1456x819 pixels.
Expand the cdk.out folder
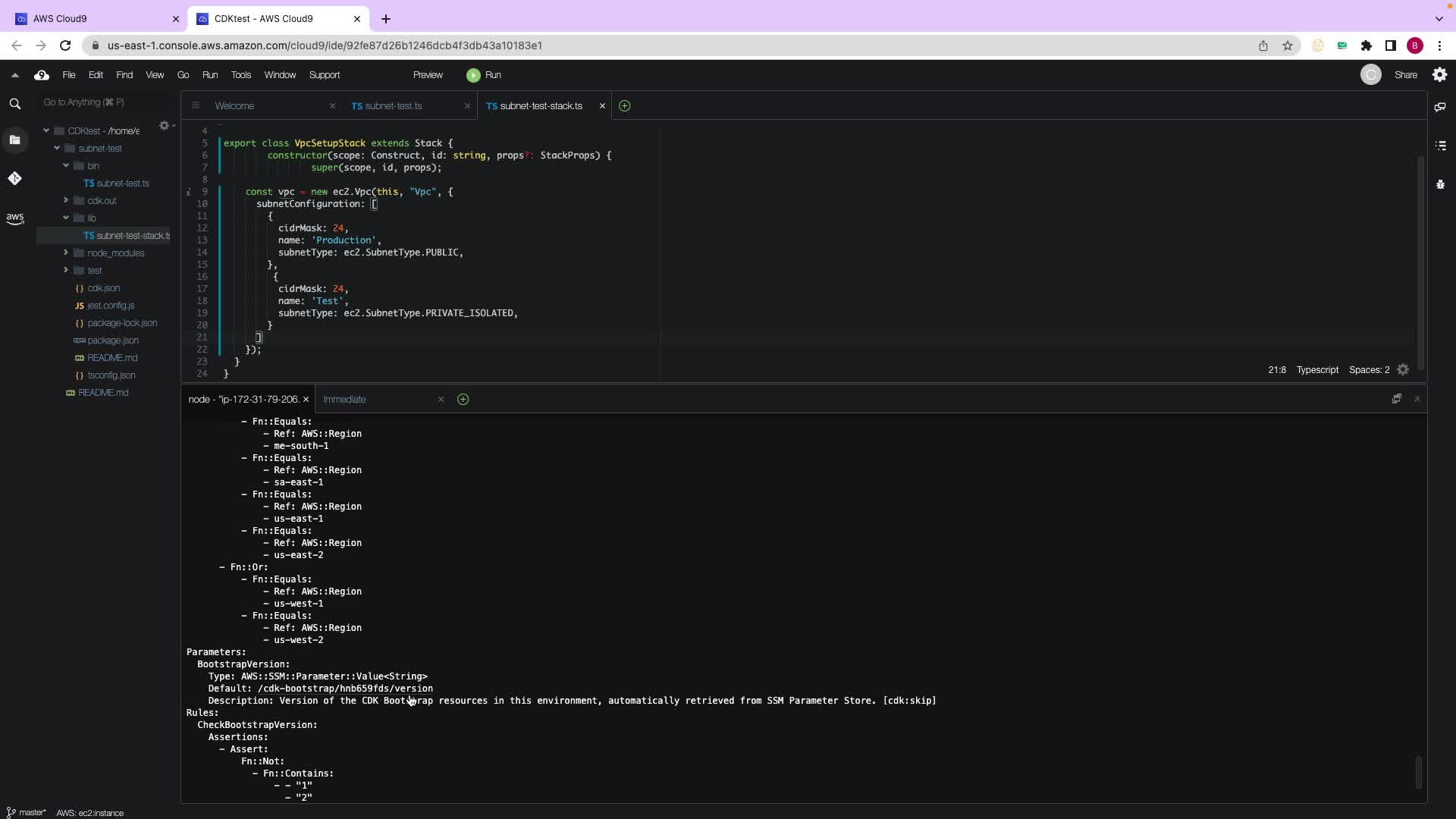(66, 200)
